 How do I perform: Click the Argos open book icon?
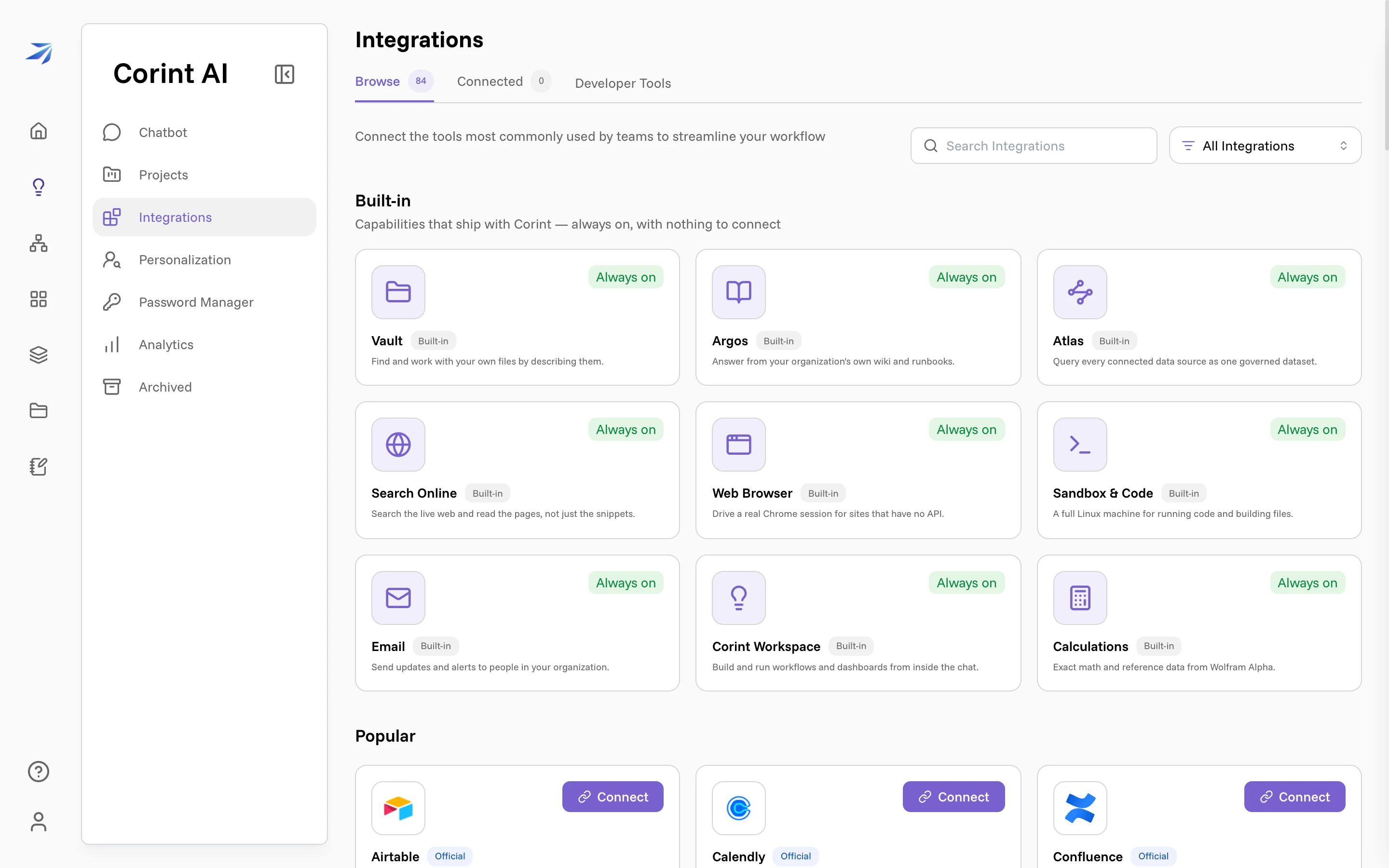[x=739, y=292]
